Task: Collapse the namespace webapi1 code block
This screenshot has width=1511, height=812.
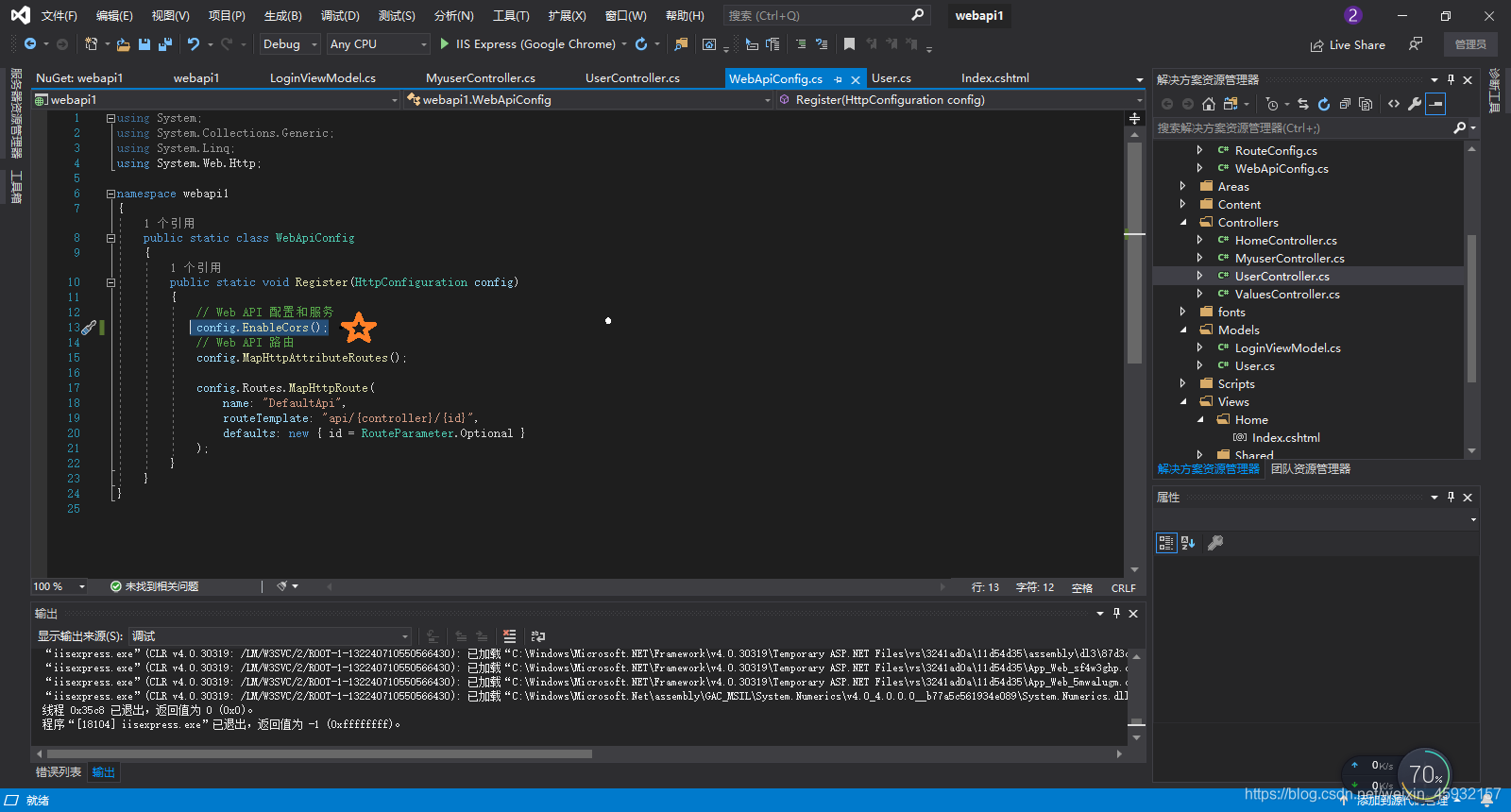Action: [x=110, y=194]
